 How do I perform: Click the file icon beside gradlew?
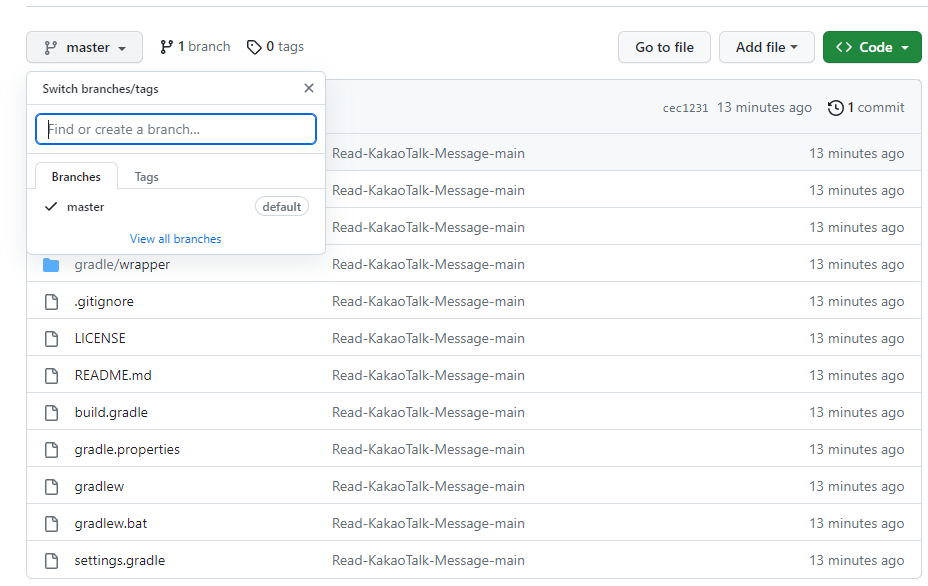click(x=51, y=487)
